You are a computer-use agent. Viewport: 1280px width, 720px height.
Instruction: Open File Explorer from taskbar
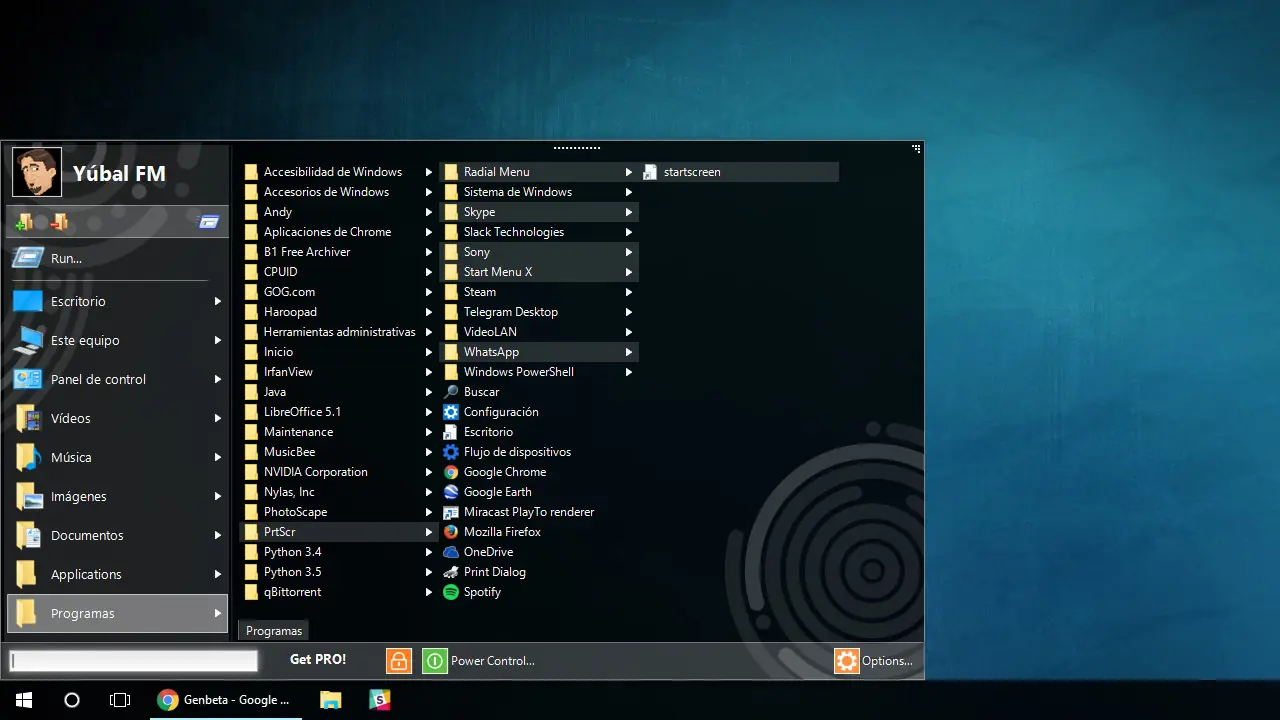(331, 700)
